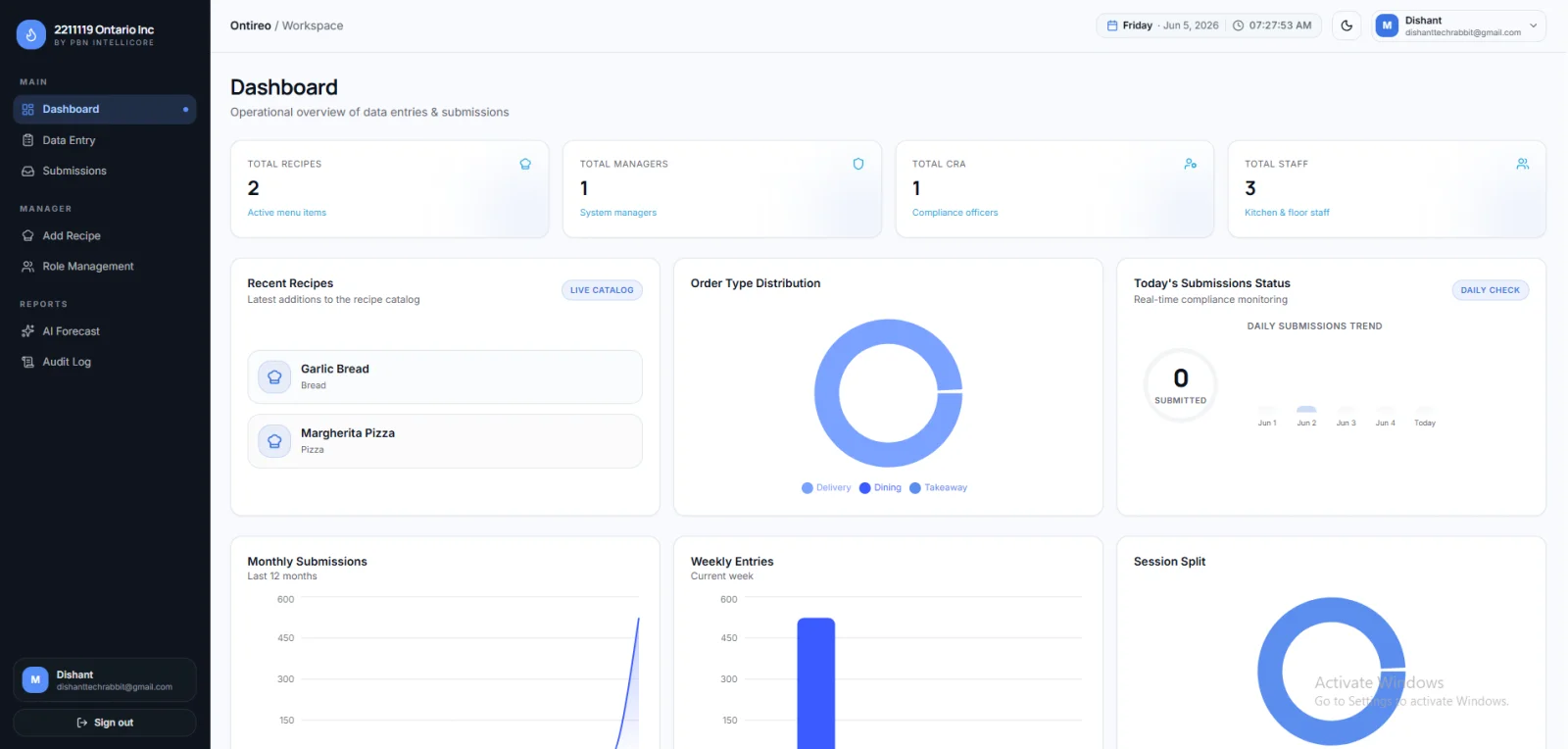
Task: Click the Role Management users icon
Action: click(x=27, y=266)
